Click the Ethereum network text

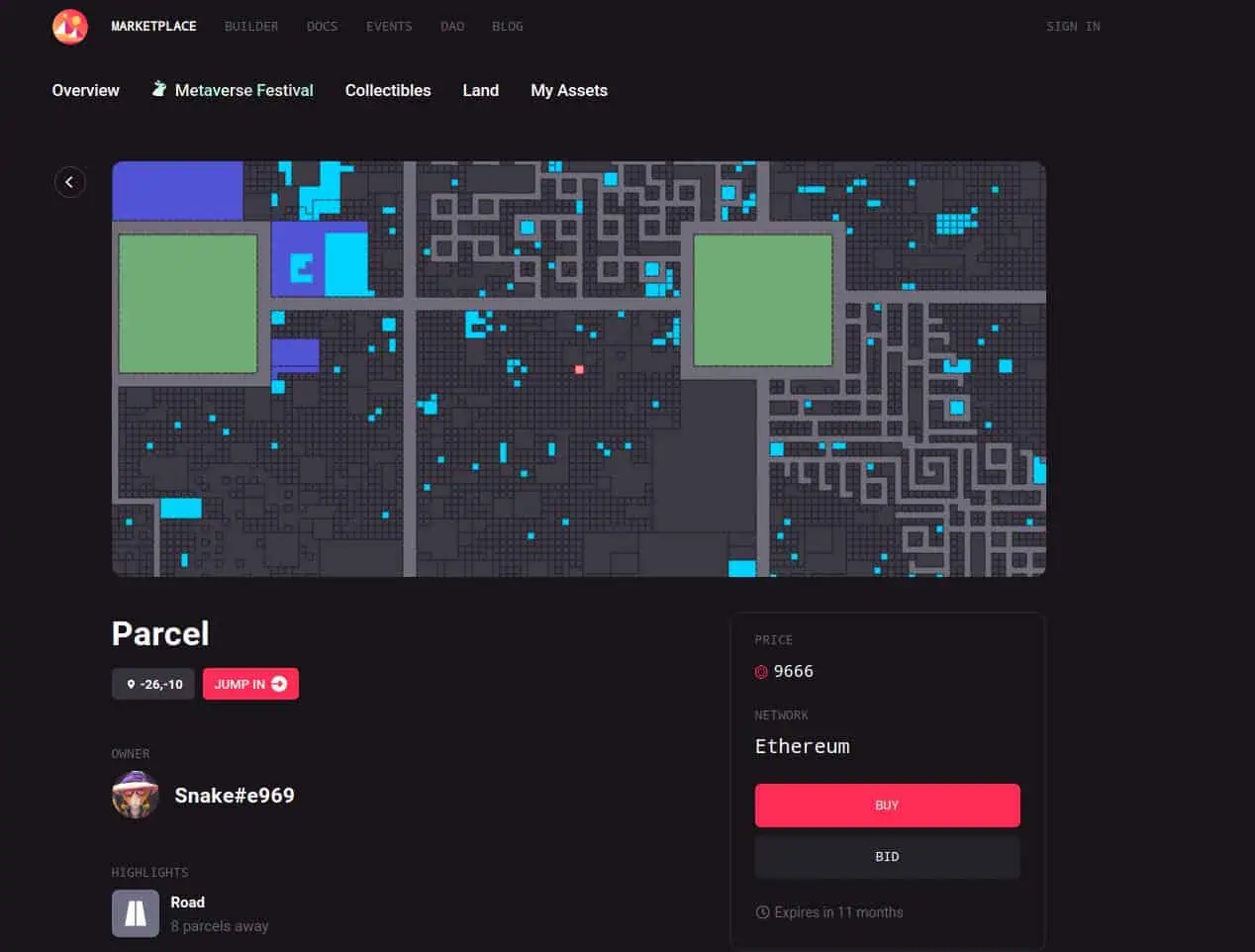[803, 746]
